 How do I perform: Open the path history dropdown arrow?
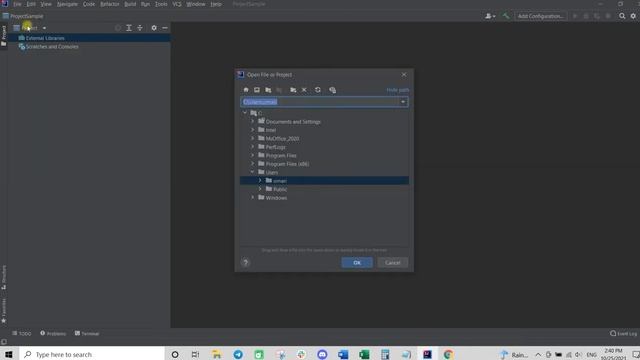click(403, 102)
